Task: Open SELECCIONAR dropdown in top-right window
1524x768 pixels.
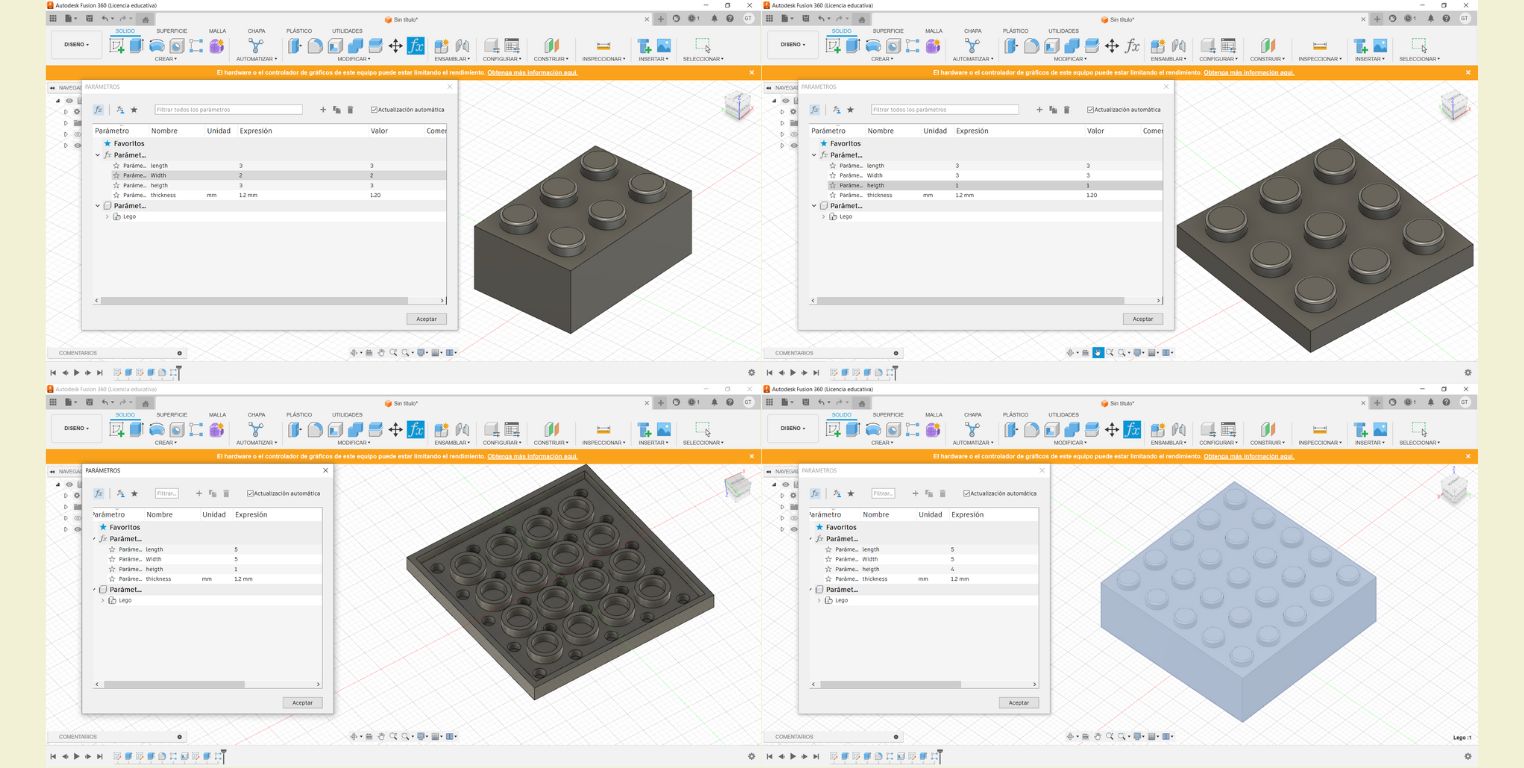Action: (x=1419, y=59)
